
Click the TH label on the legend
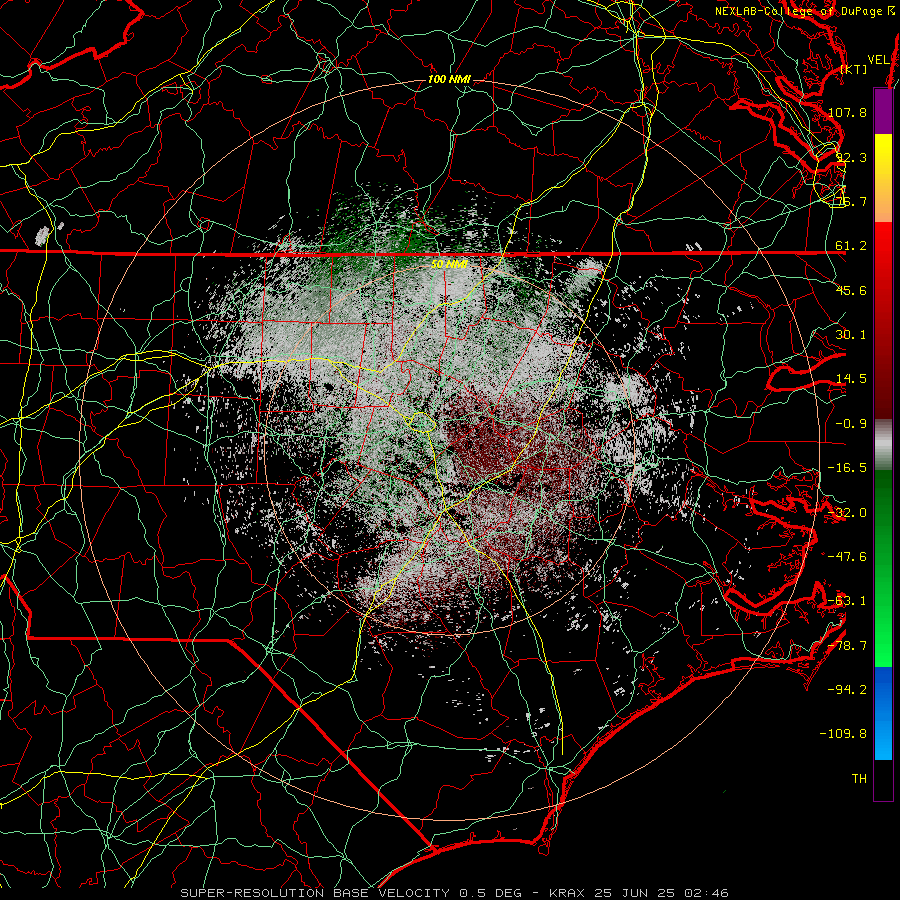coord(859,779)
